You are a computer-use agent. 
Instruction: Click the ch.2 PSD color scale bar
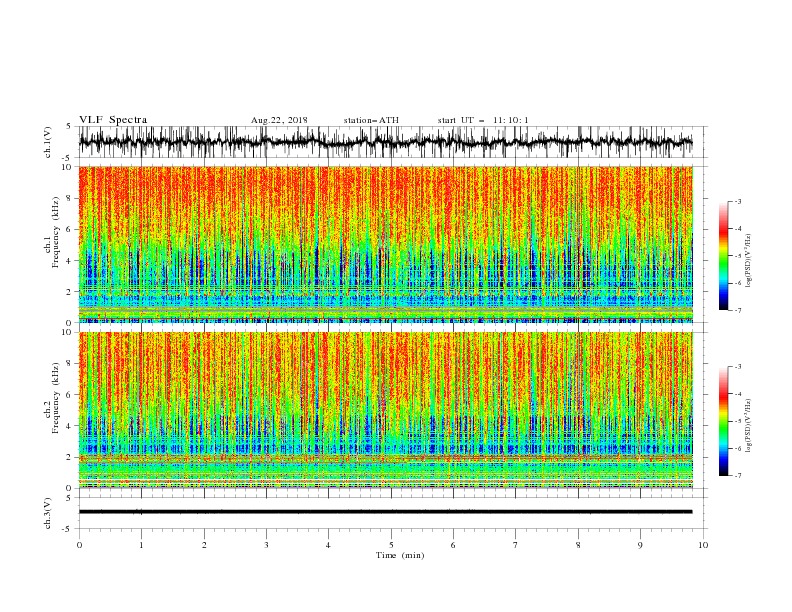coord(724,421)
